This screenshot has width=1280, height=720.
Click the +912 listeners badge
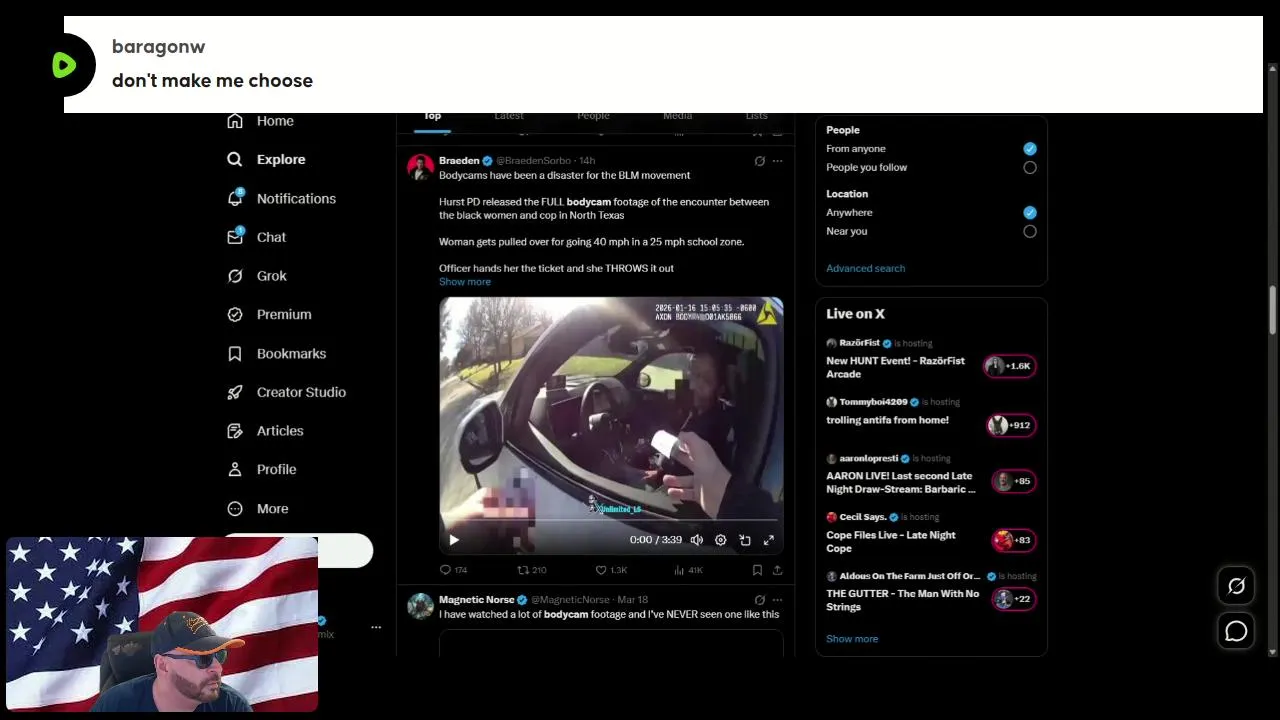click(1010, 425)
